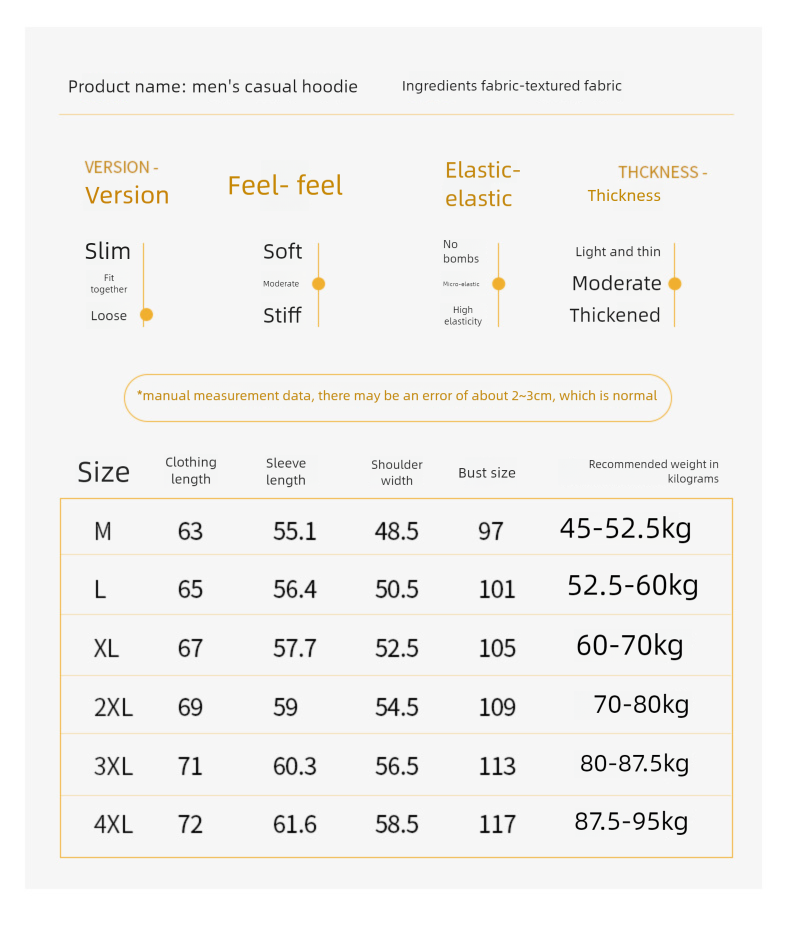Select the "Slim" version label
Viewport: 790px width, 927px height.
click(108, 251)
